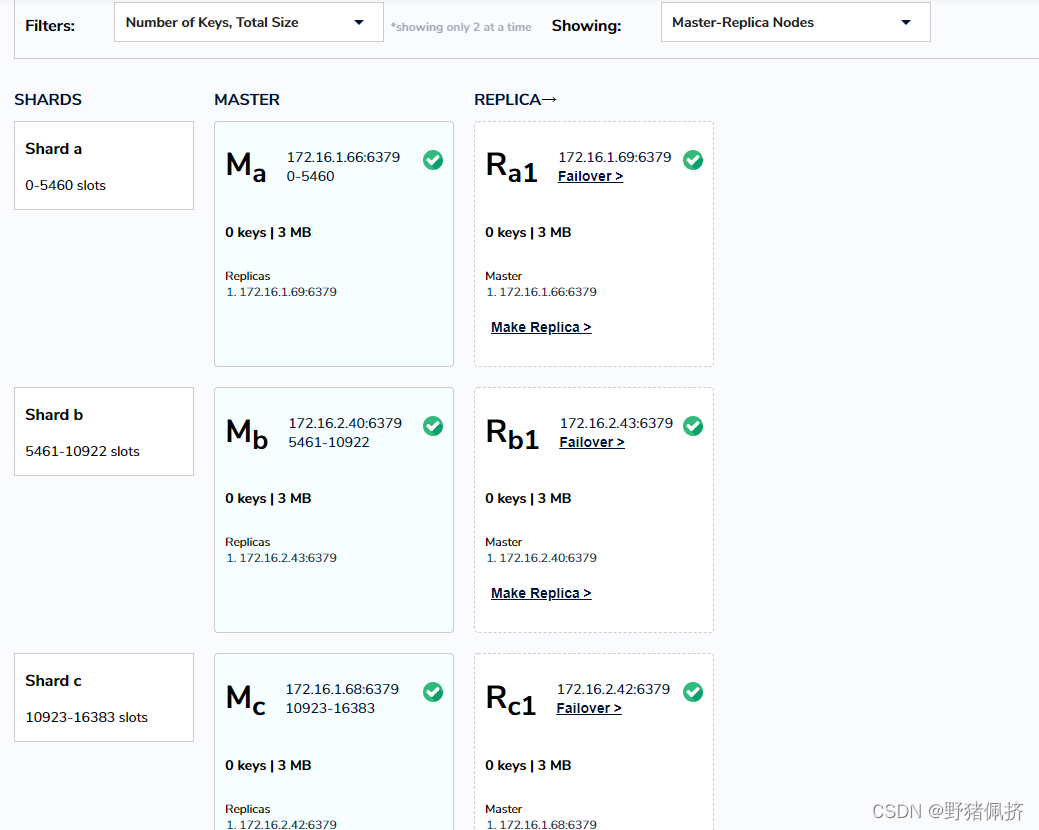Click Make Replica link under Ra1

(541, 327)
